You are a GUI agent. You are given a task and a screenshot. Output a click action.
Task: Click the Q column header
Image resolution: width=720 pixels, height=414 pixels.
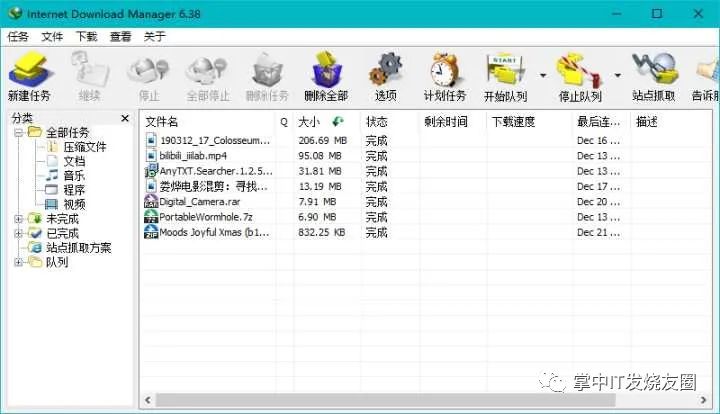pos(284,122)
